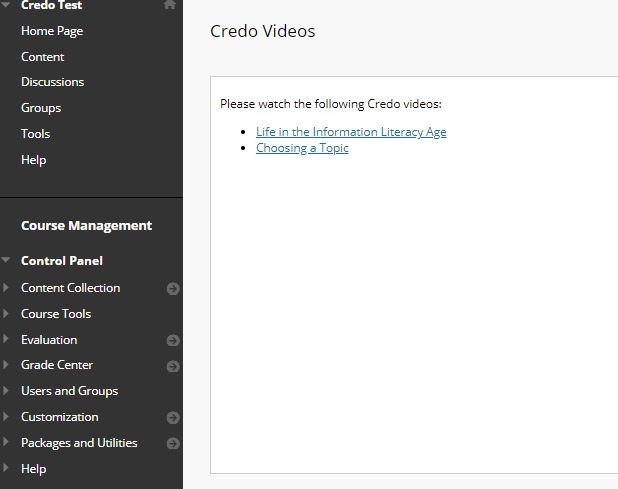
Task: Open Content in course menu
Action: click(x=43, y=57)
